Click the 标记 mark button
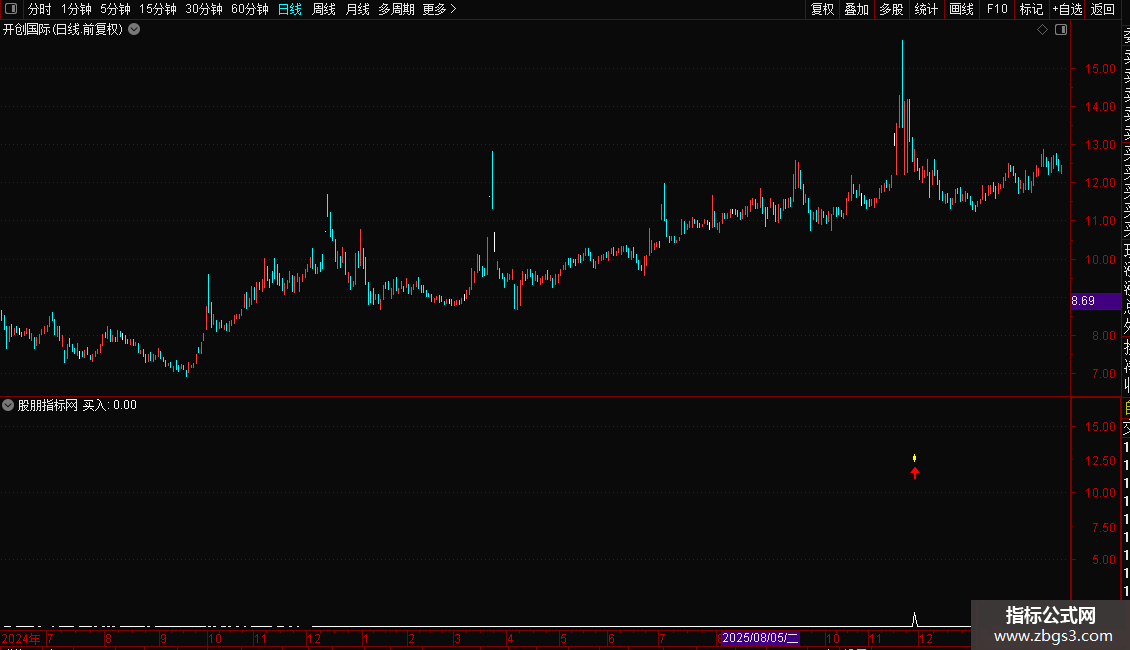The height and width of the screenshot is (650, 1130). point(1031,9)
